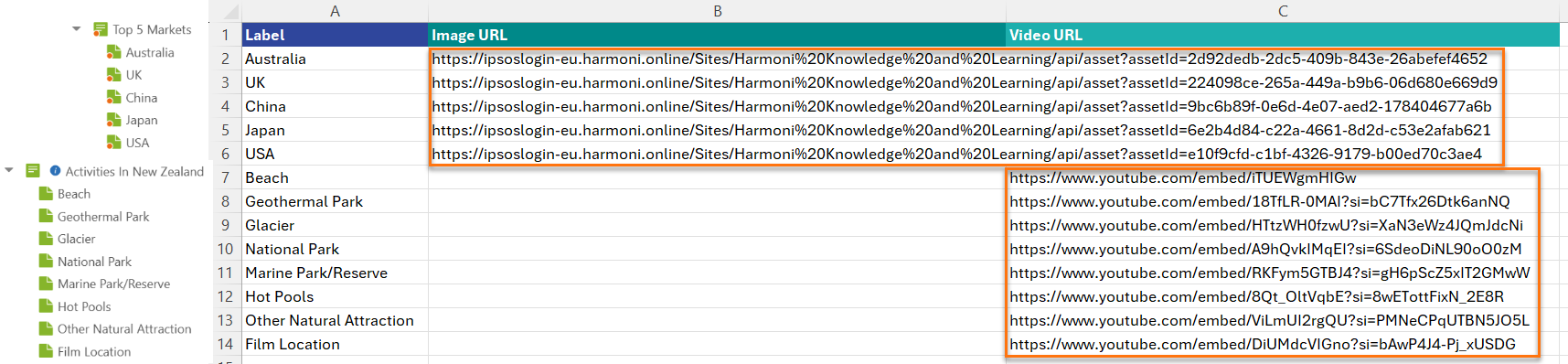Collapse the Activities In New Zealand node

[x=9, y=170]
